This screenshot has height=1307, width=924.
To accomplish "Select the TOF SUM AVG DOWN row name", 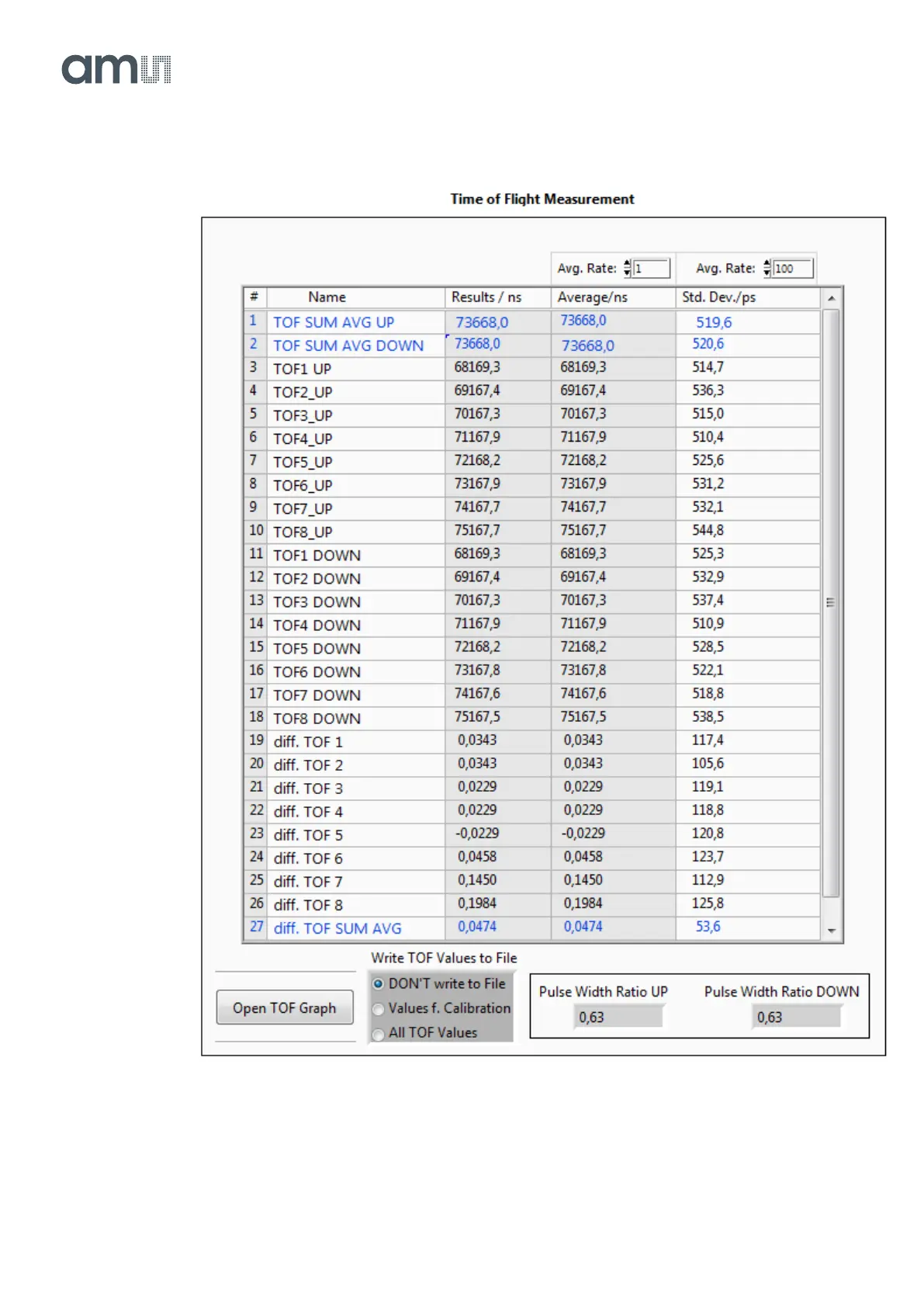I will point(348,345).
